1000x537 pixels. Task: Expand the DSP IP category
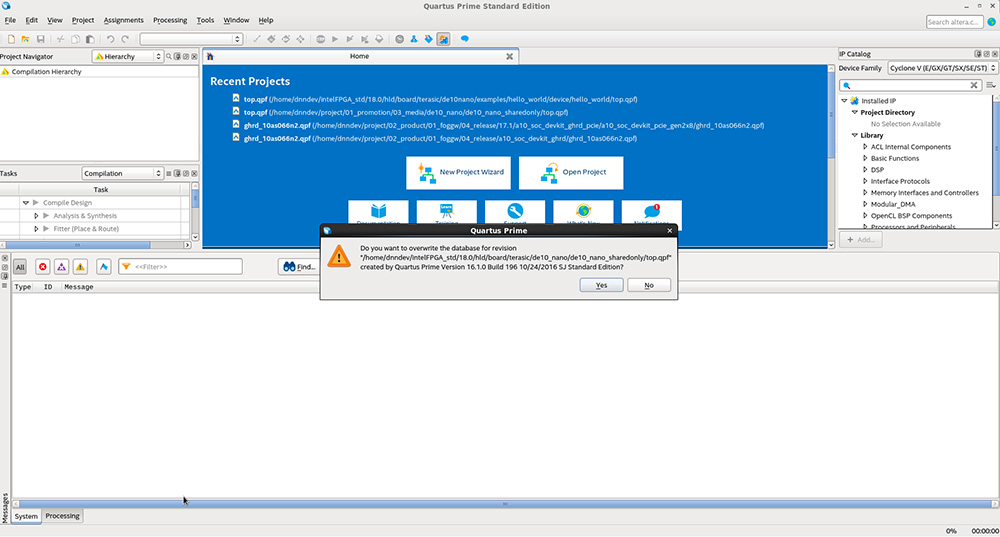tap(865, 170)
